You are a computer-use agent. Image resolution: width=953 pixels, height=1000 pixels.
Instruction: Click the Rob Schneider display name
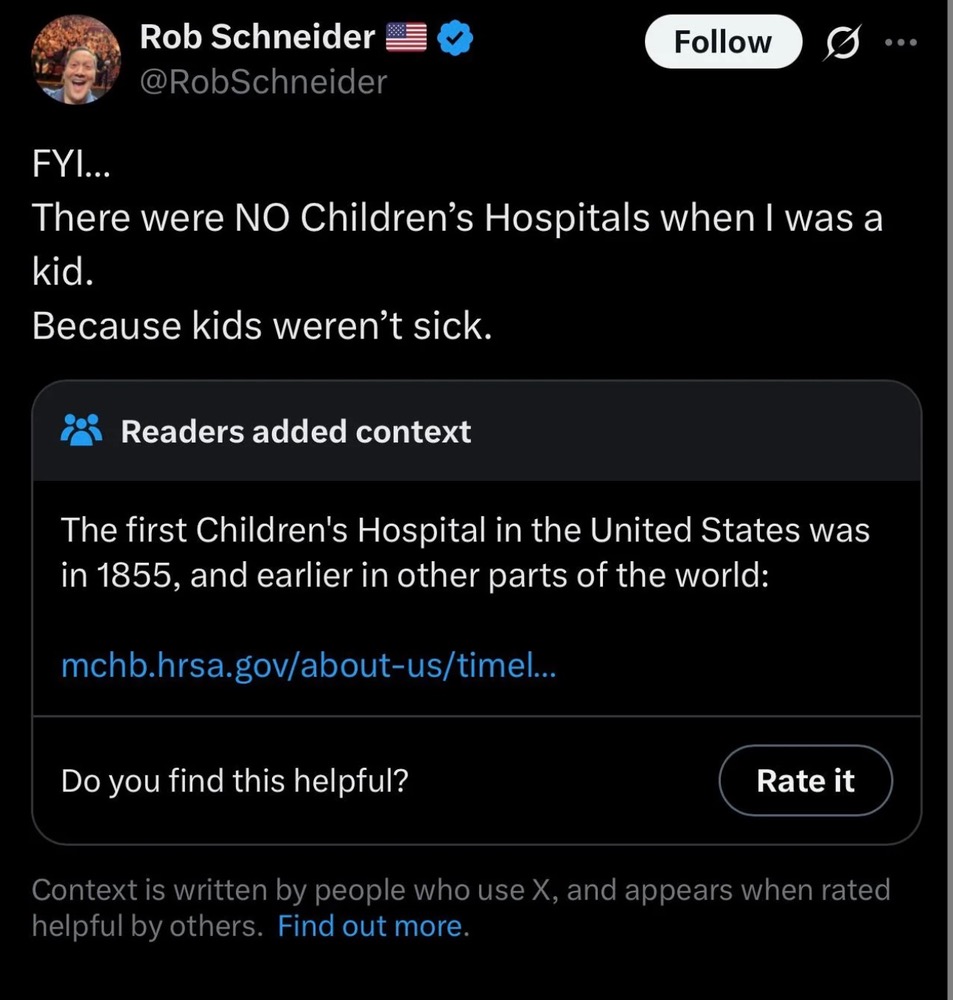[x=256, y=38]
